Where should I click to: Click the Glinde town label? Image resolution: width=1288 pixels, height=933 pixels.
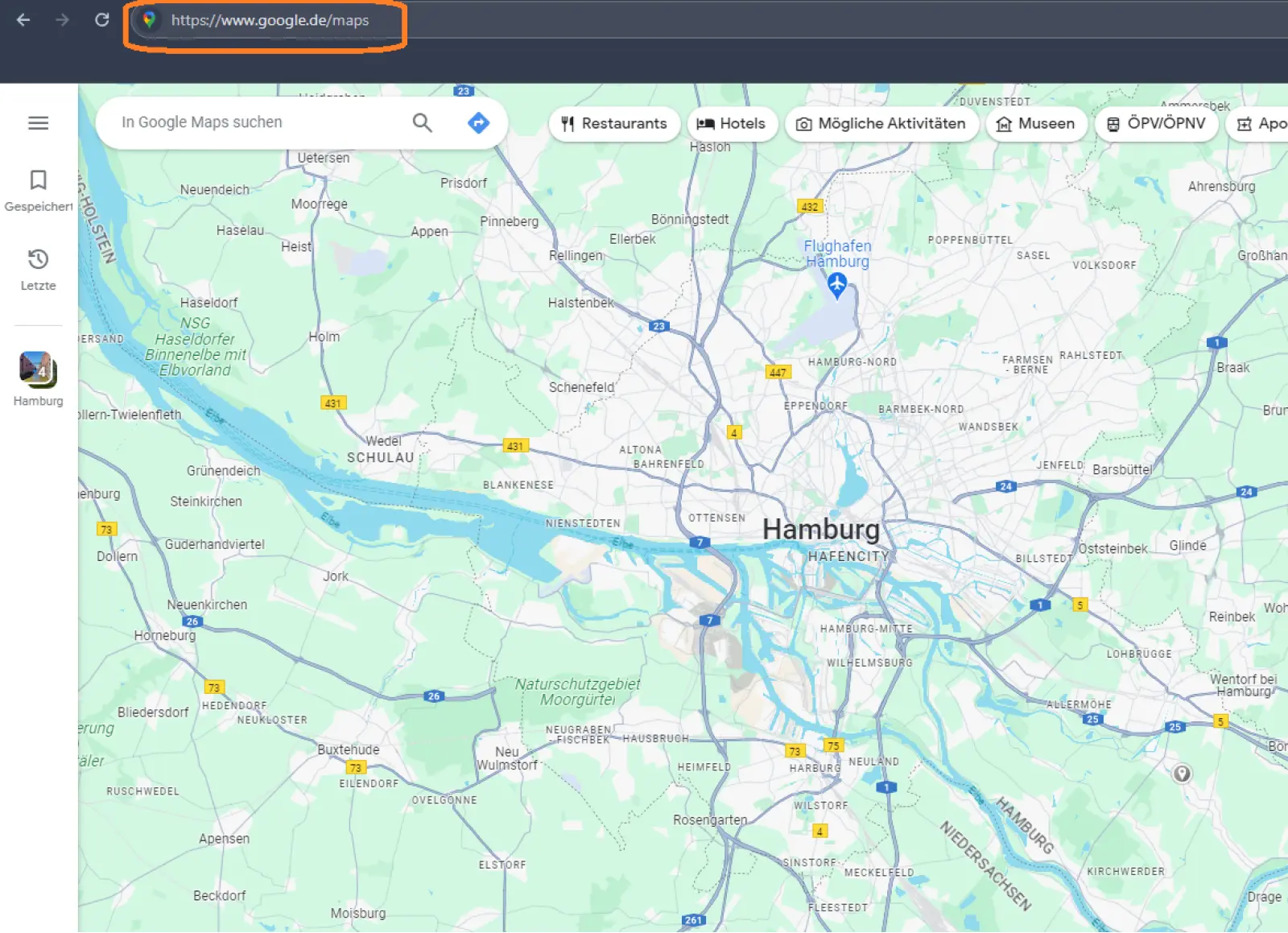pyautogui.click(x=1188, y=546)
